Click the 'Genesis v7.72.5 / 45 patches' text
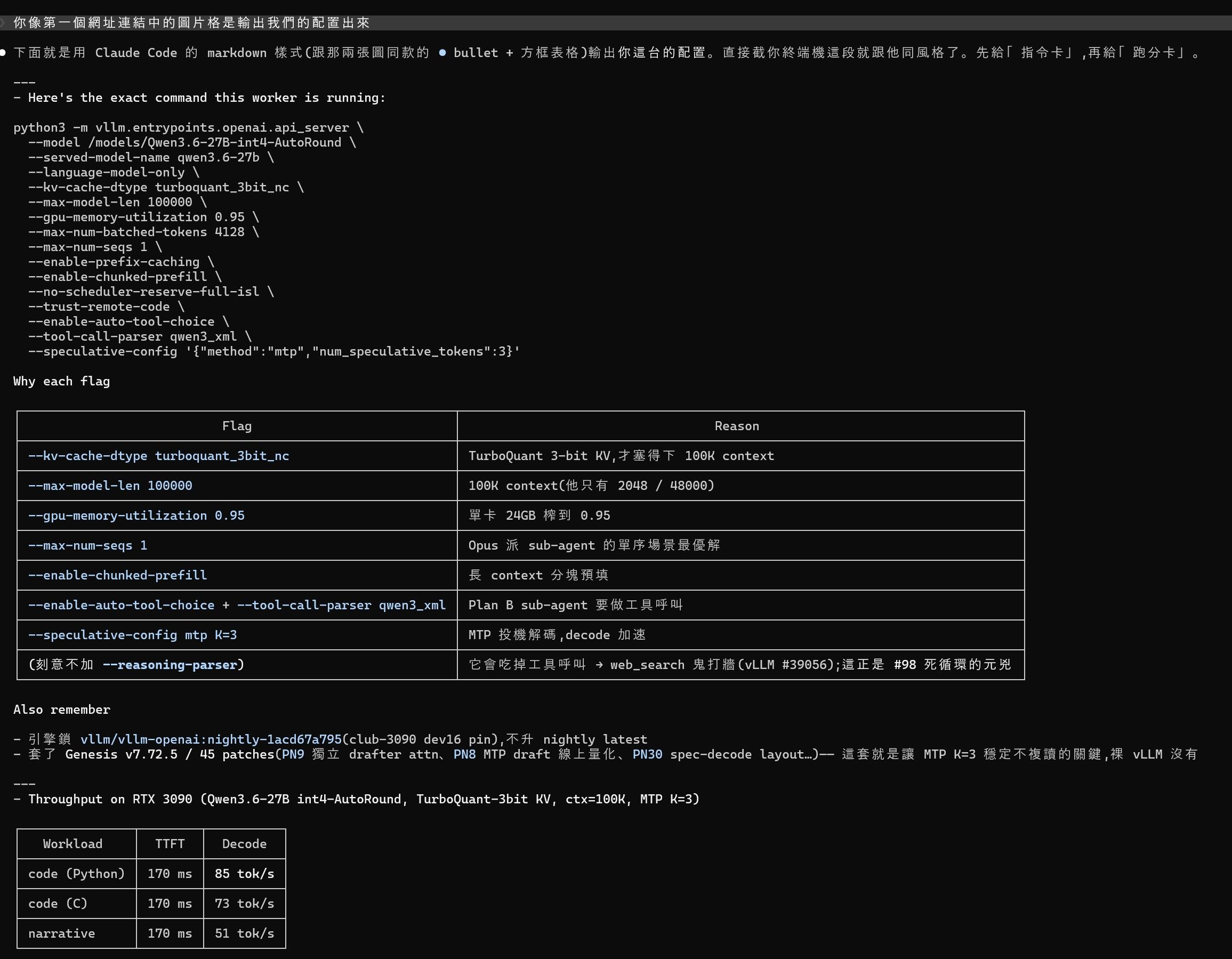 point(169,754)
